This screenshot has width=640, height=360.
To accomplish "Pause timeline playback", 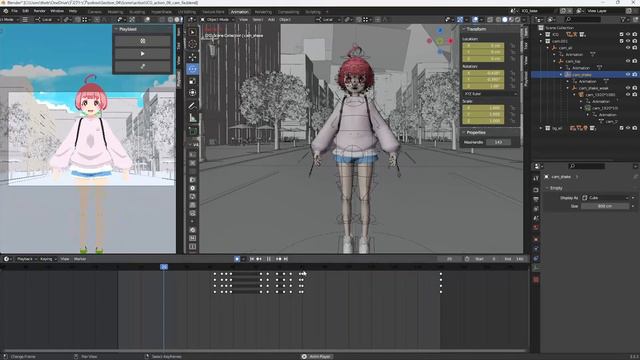I will coord(269,259).
